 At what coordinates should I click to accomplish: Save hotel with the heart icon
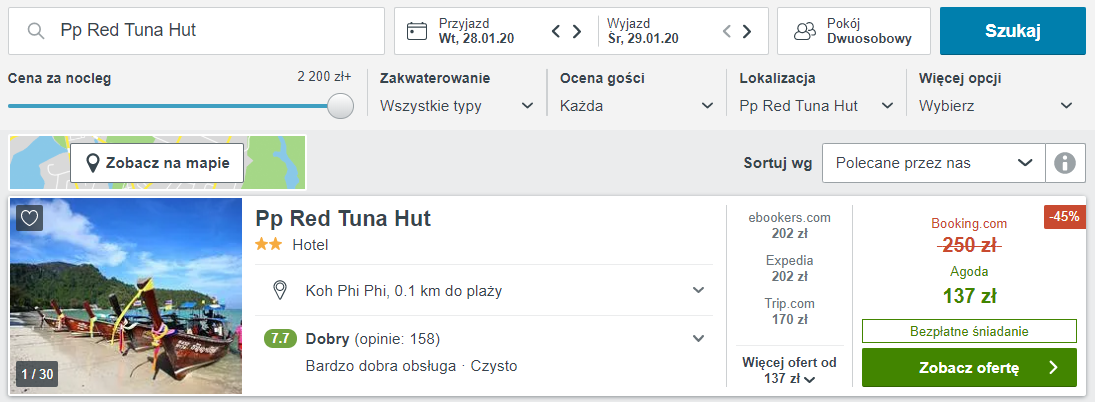(29, 218)
